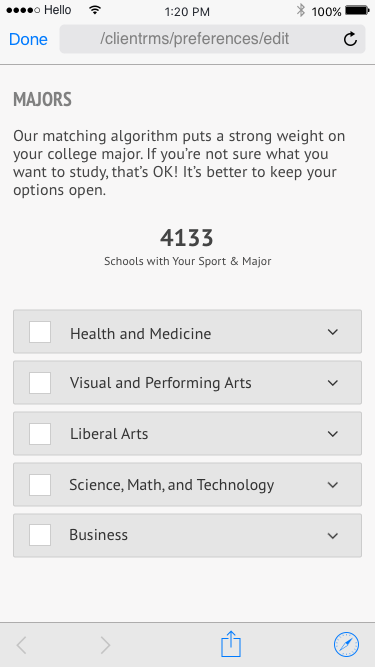Open in Safari via compass icon

coord(346,644)
